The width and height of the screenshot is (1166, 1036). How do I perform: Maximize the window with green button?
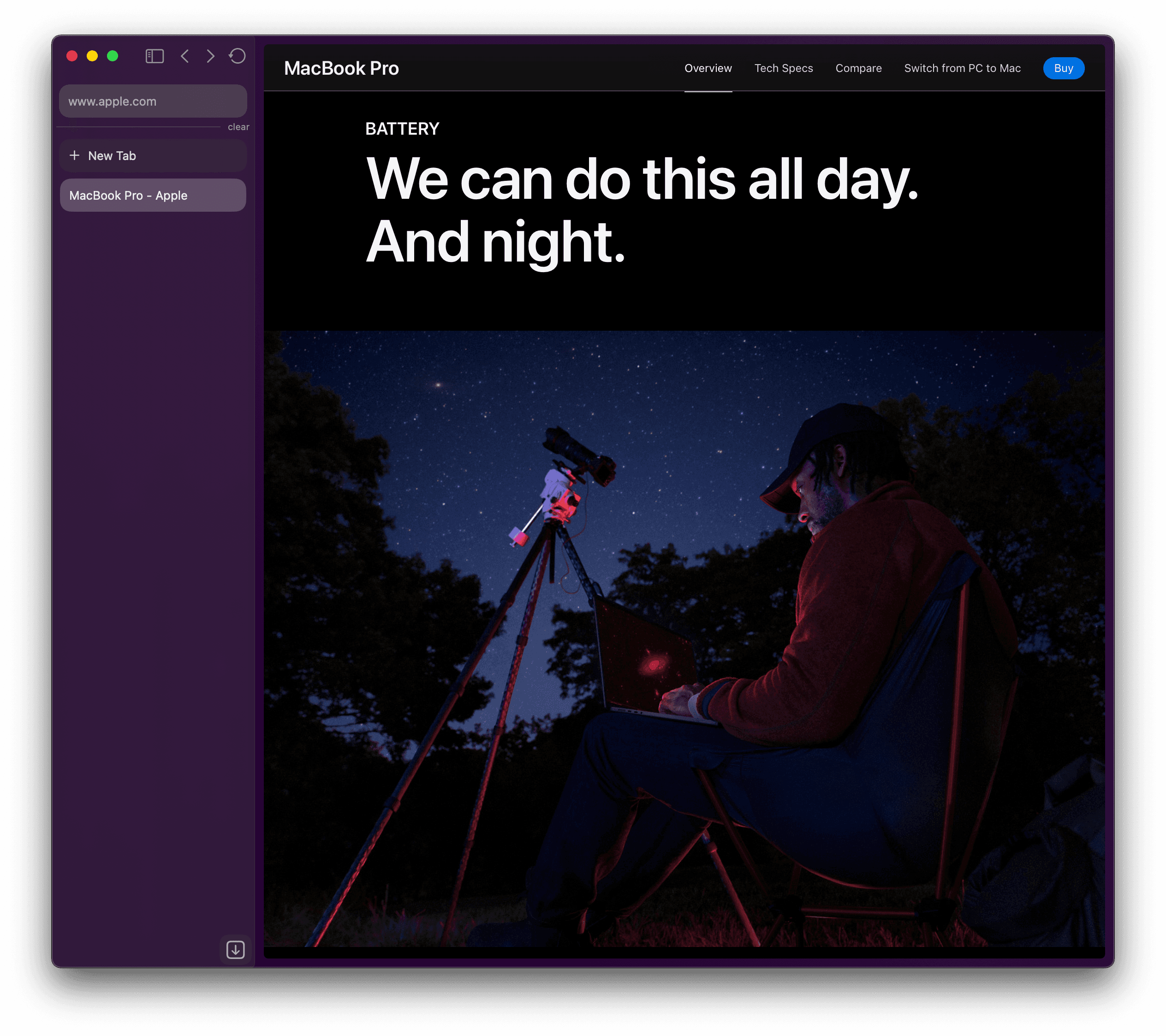(113, 56)
